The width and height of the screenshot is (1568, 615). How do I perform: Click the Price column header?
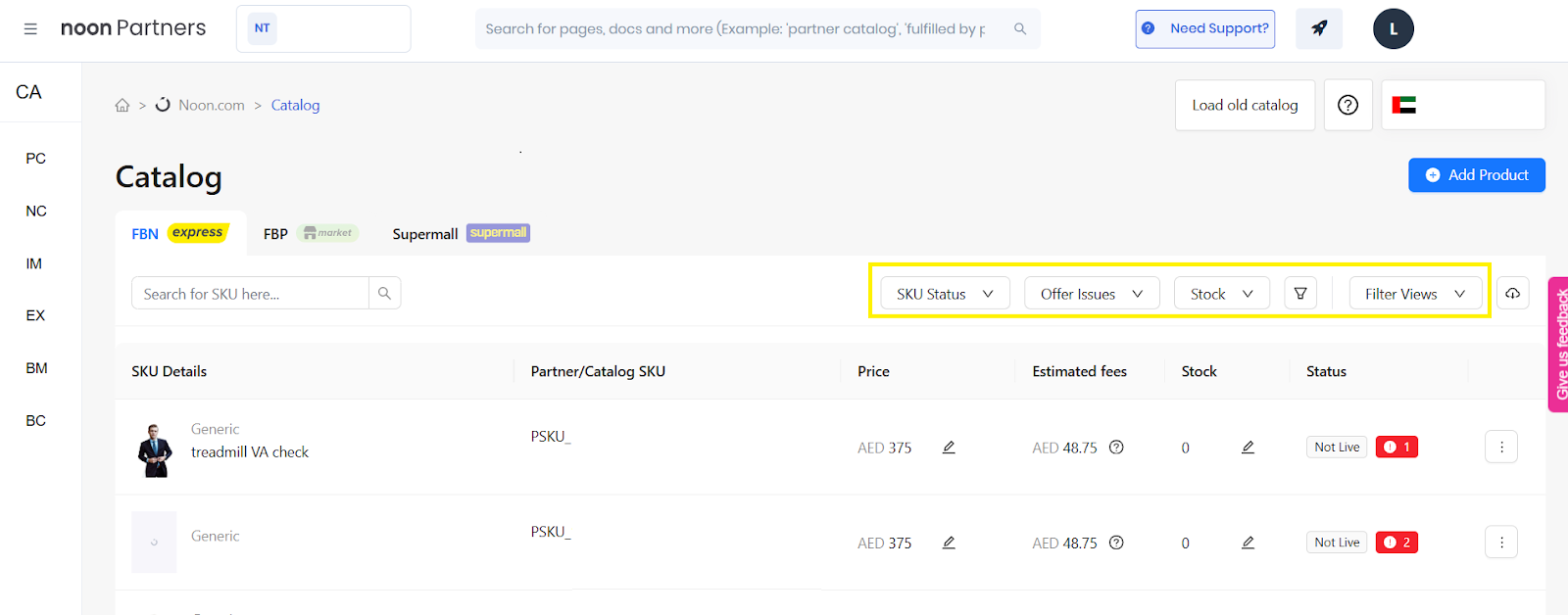(x=873, y=371)
